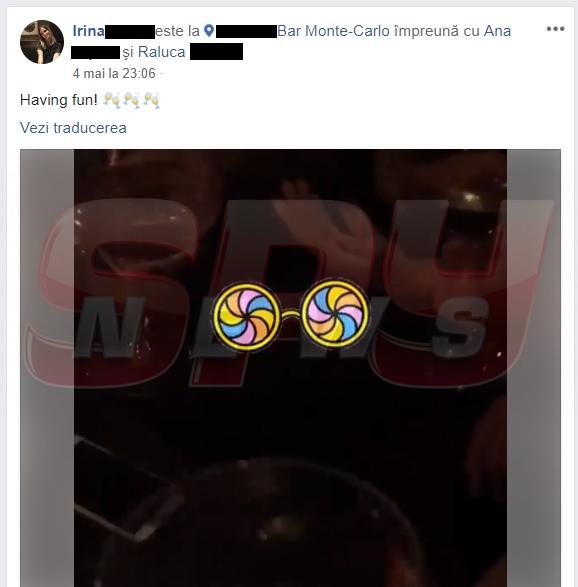Screen dimensions: 578x587
Task: Click Irina's round profile picture
Action: [42, 42]
